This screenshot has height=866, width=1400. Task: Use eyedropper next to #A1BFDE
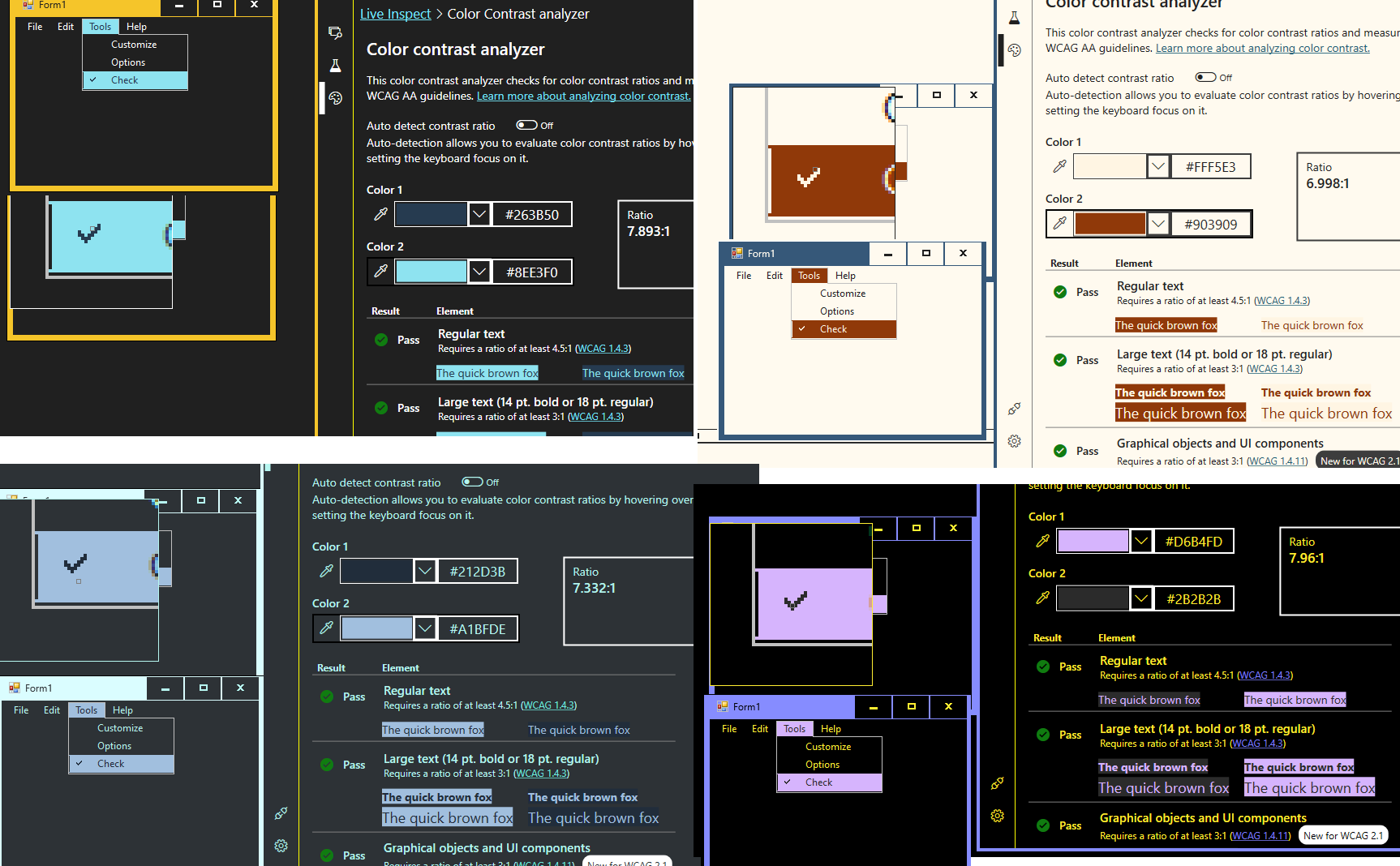coord(326,628)
